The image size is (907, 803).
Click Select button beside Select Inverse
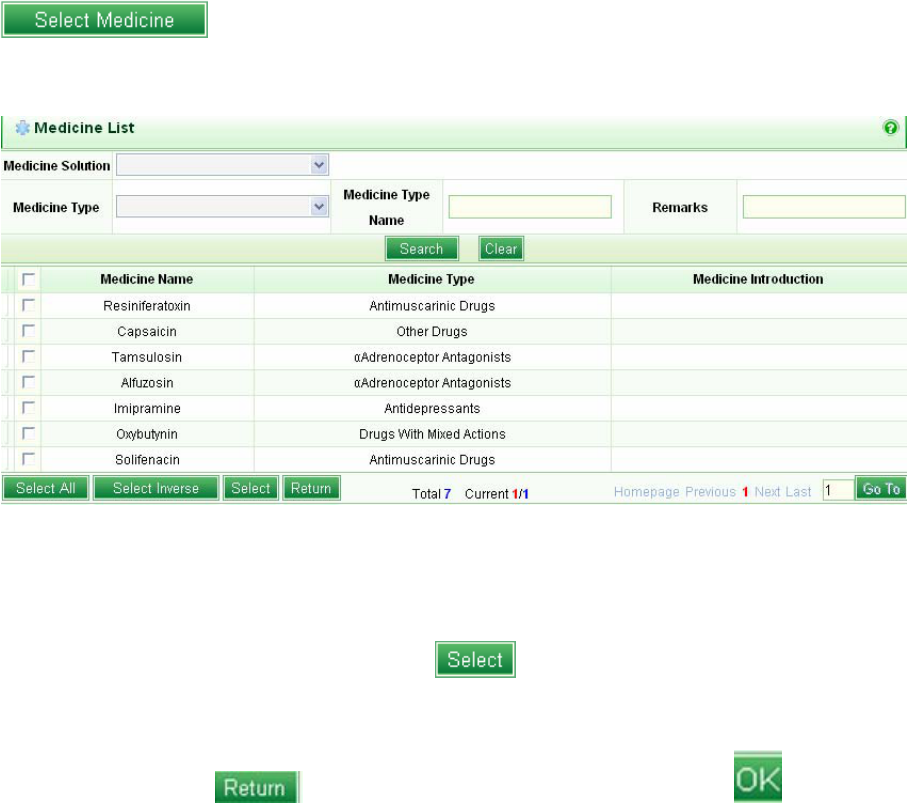(x=250, y=488)
